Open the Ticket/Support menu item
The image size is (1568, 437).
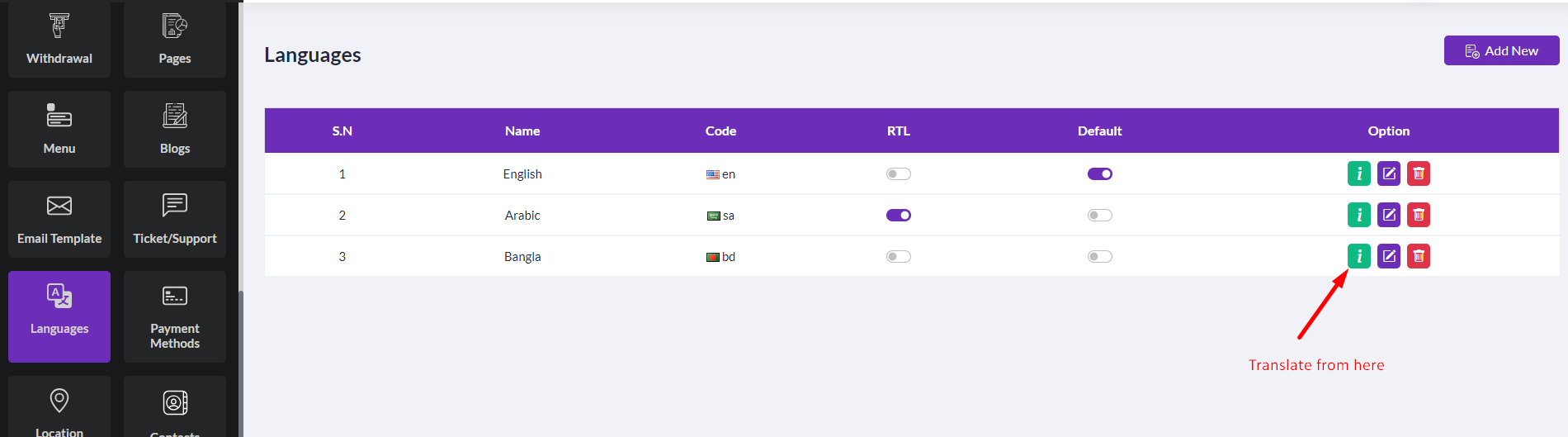[175, 219]
